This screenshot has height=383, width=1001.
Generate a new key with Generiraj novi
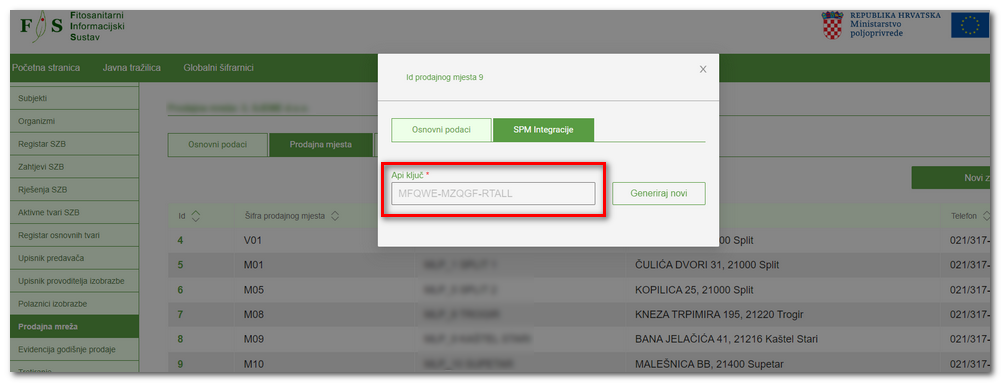(659, 193)
